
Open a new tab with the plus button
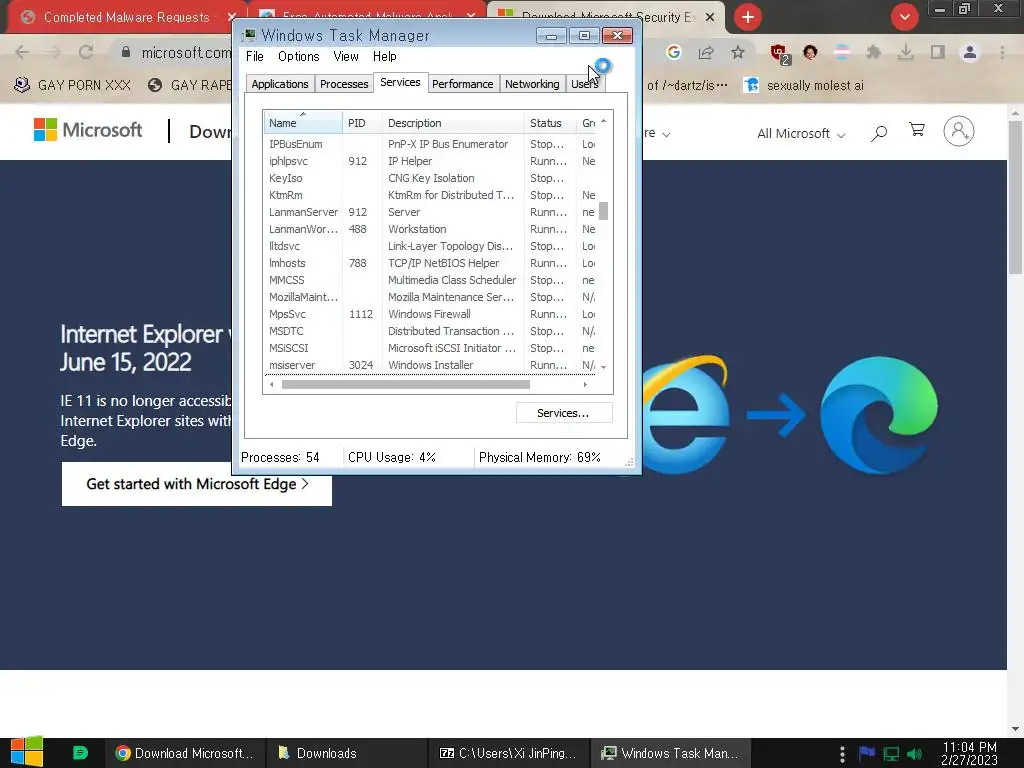coord(748,17)
